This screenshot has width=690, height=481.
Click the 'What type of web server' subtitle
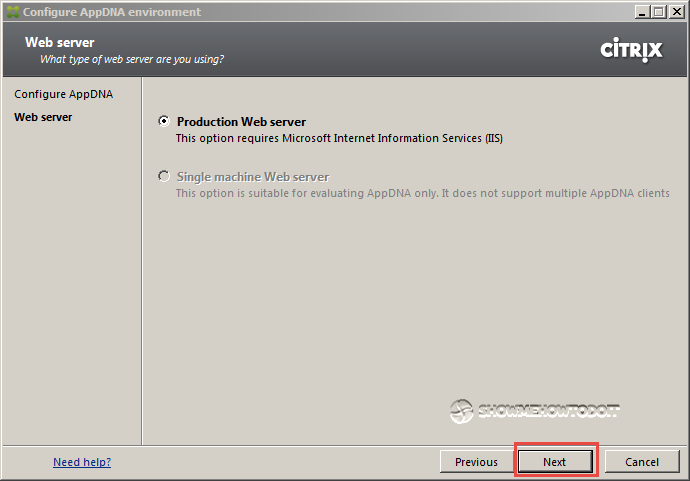pyautogui.click(x=132, y=59)
